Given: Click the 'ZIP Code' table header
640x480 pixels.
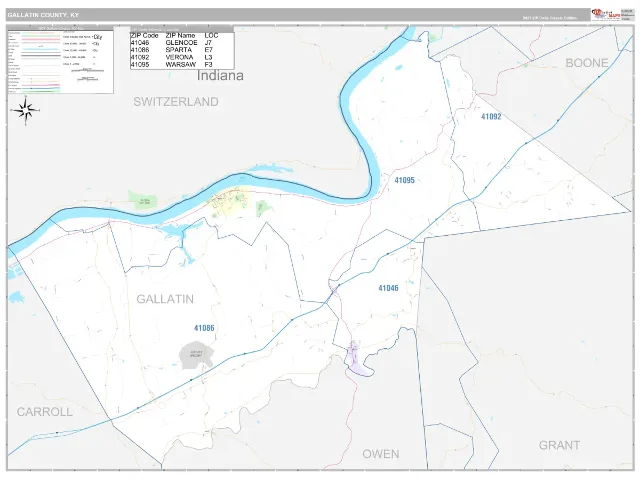Looking at the screenshot, I should coord(144,36).
